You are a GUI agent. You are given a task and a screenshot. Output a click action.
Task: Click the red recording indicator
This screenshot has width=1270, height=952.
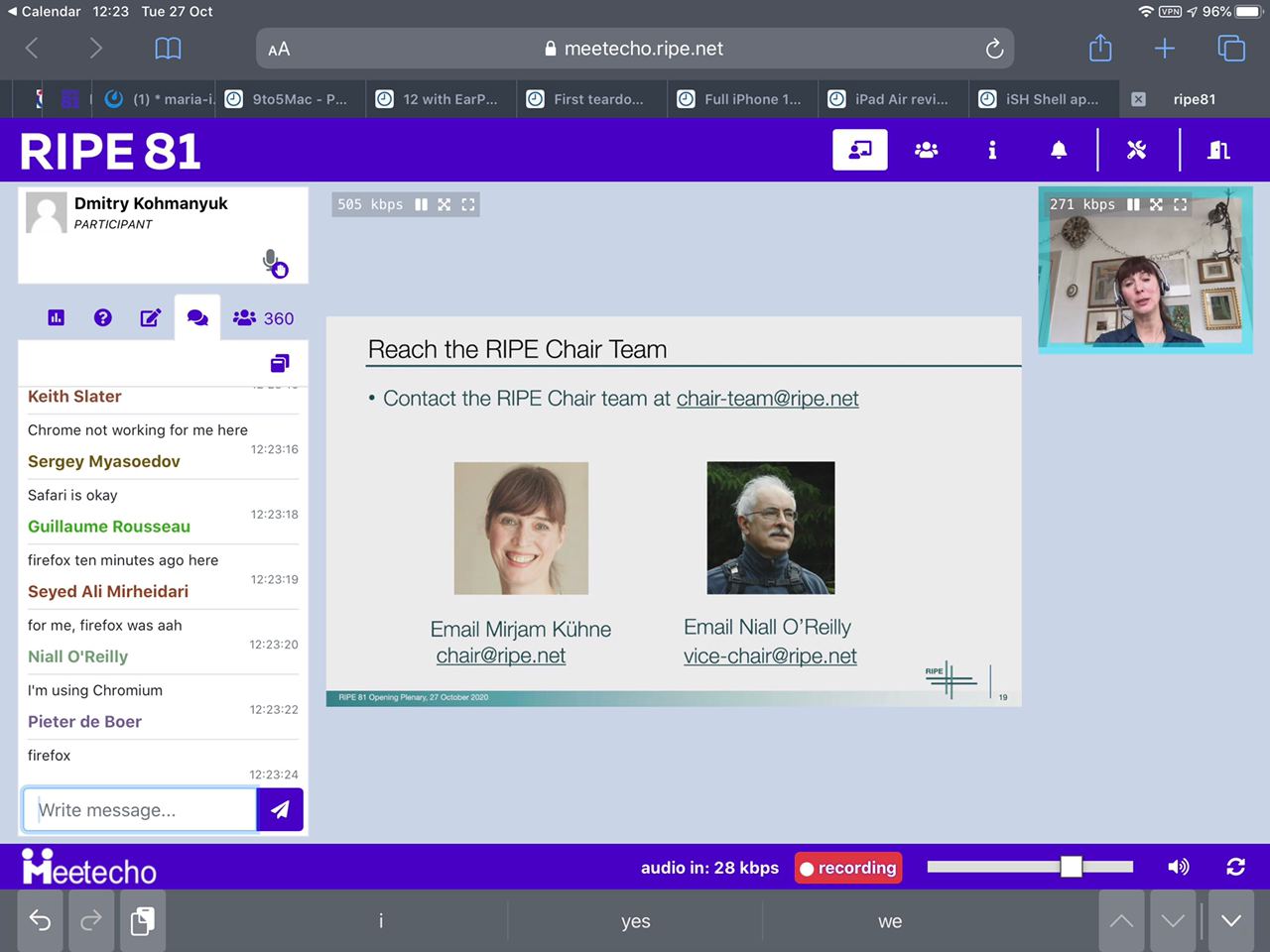[x=848, y=868]
